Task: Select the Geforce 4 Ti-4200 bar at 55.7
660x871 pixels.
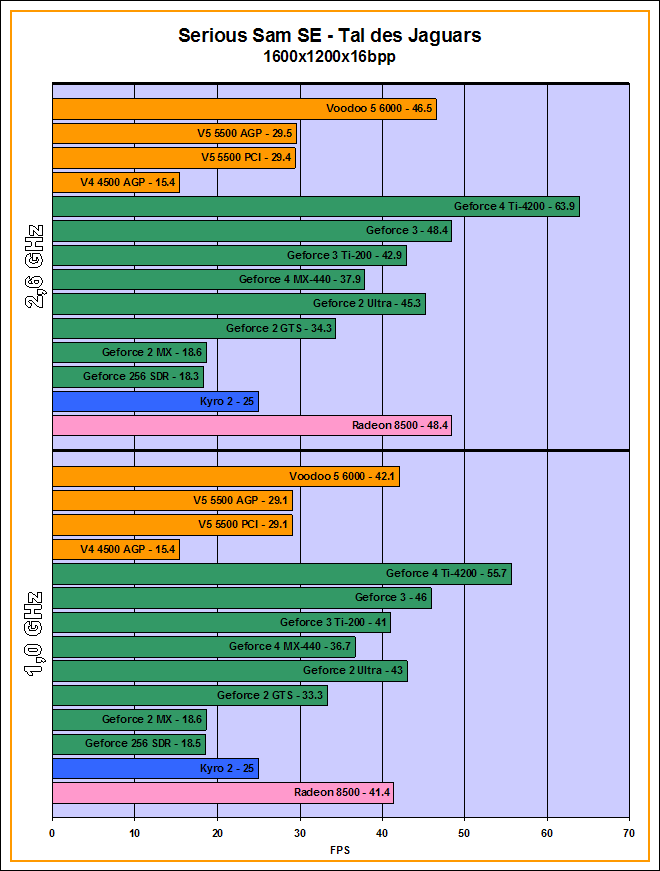Action: (281, 574)
